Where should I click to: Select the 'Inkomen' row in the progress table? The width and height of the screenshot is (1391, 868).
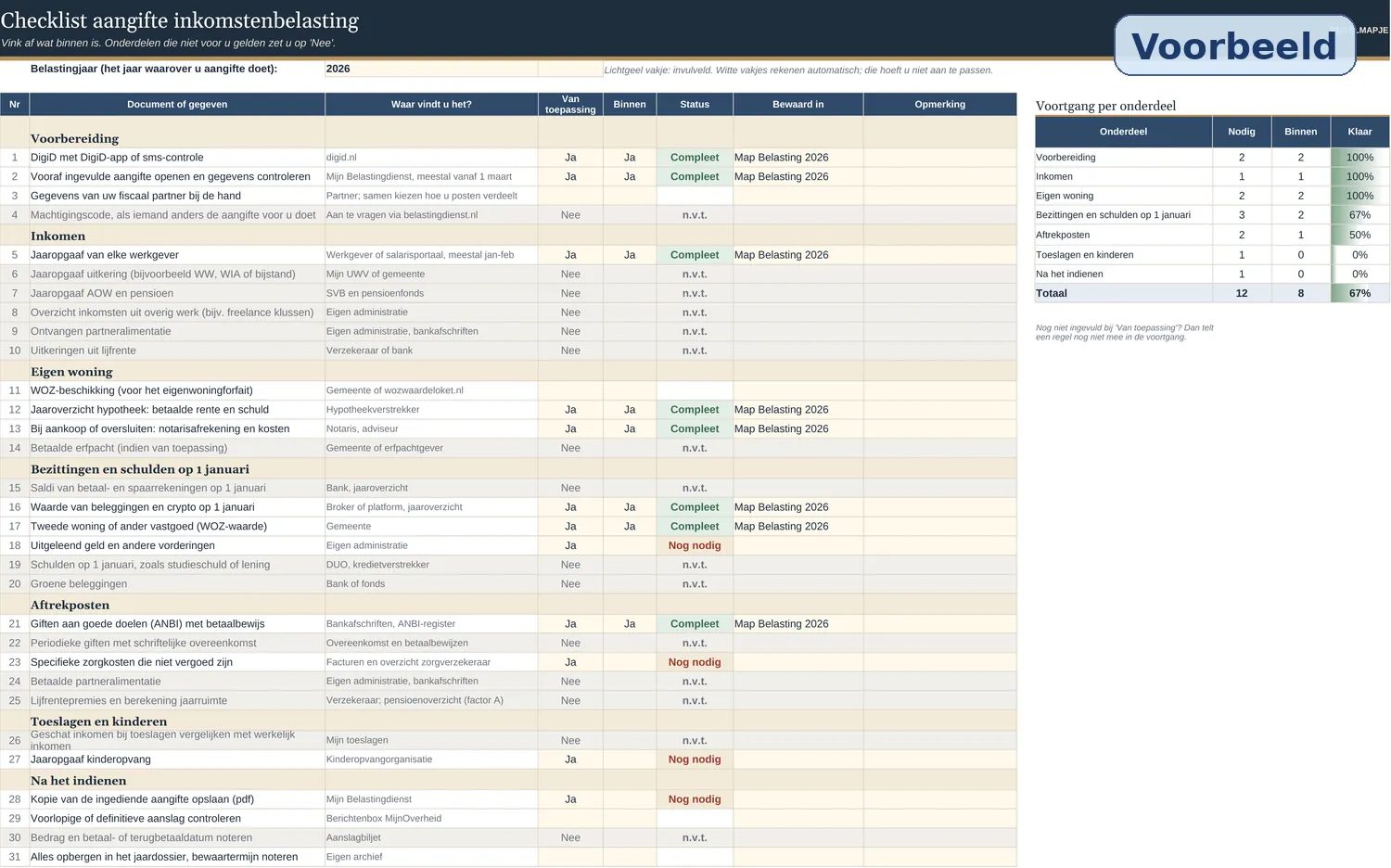(x=1212, y=176)
